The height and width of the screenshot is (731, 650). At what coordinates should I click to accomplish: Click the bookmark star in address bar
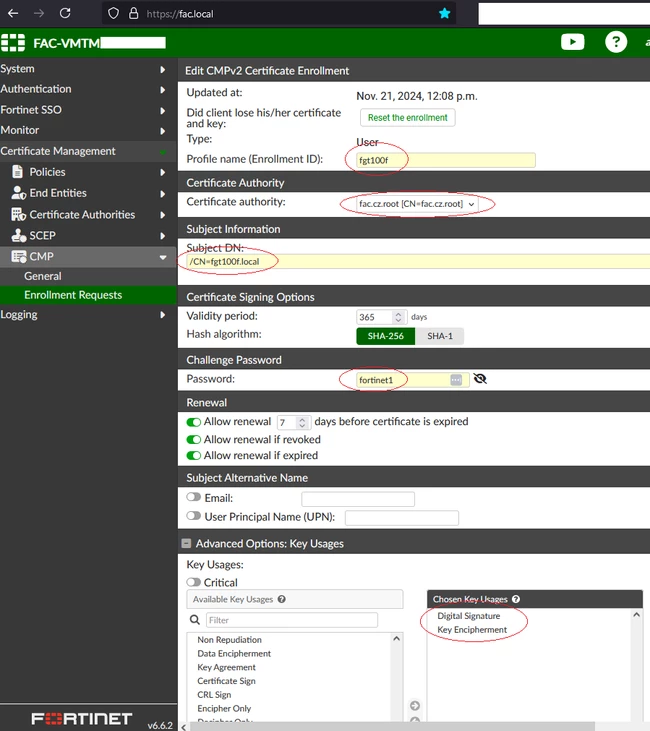(x=444, y=13)
